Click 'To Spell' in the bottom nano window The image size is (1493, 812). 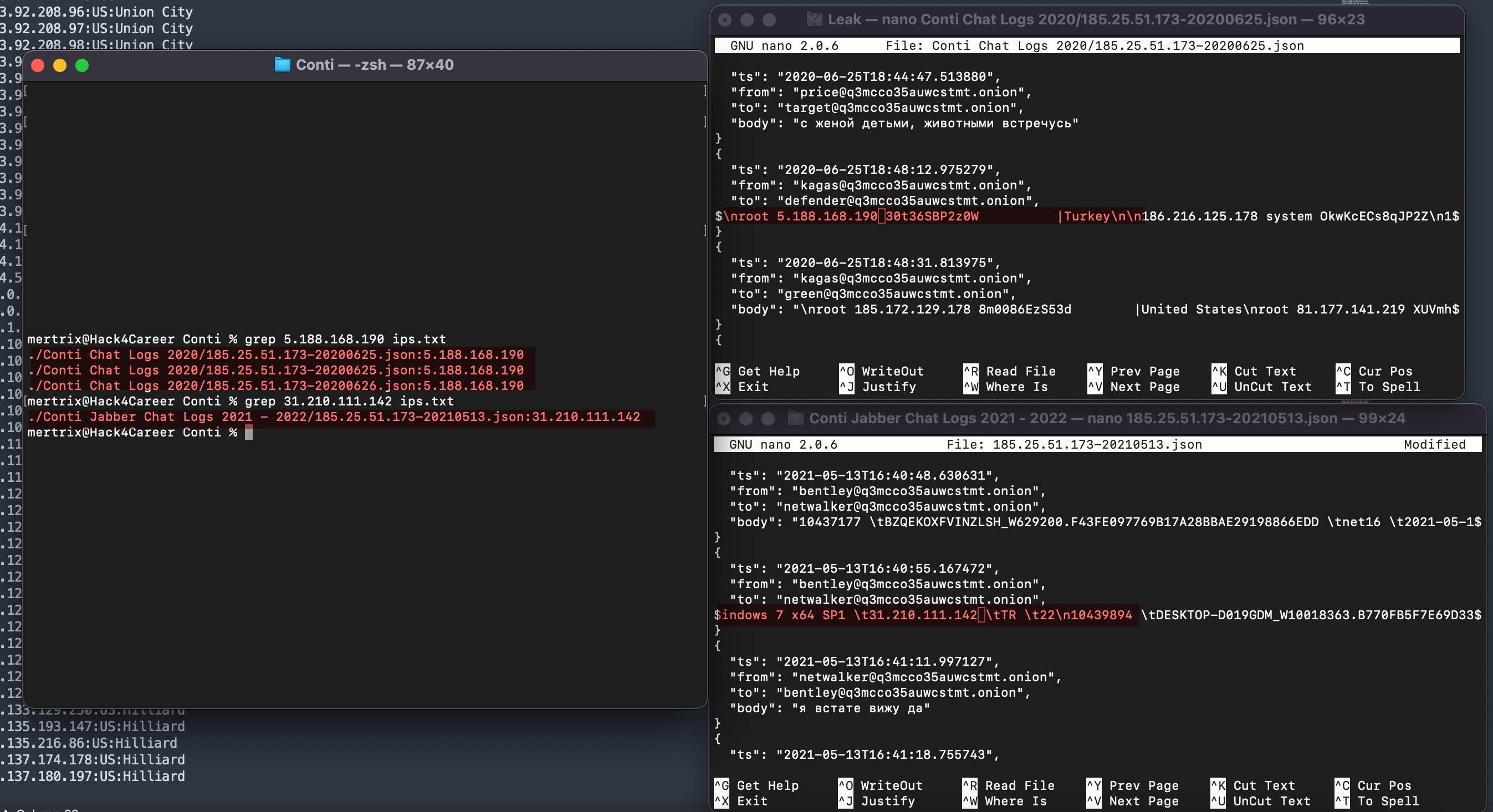tap(1388, 801)
